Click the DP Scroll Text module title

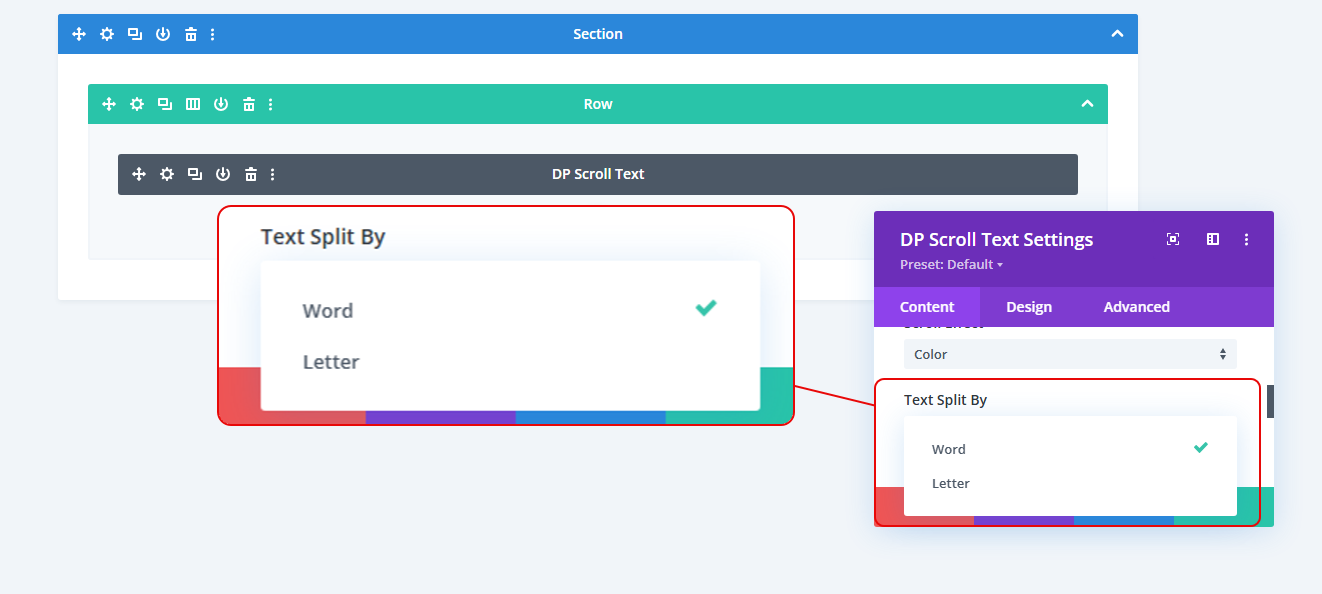598,174
